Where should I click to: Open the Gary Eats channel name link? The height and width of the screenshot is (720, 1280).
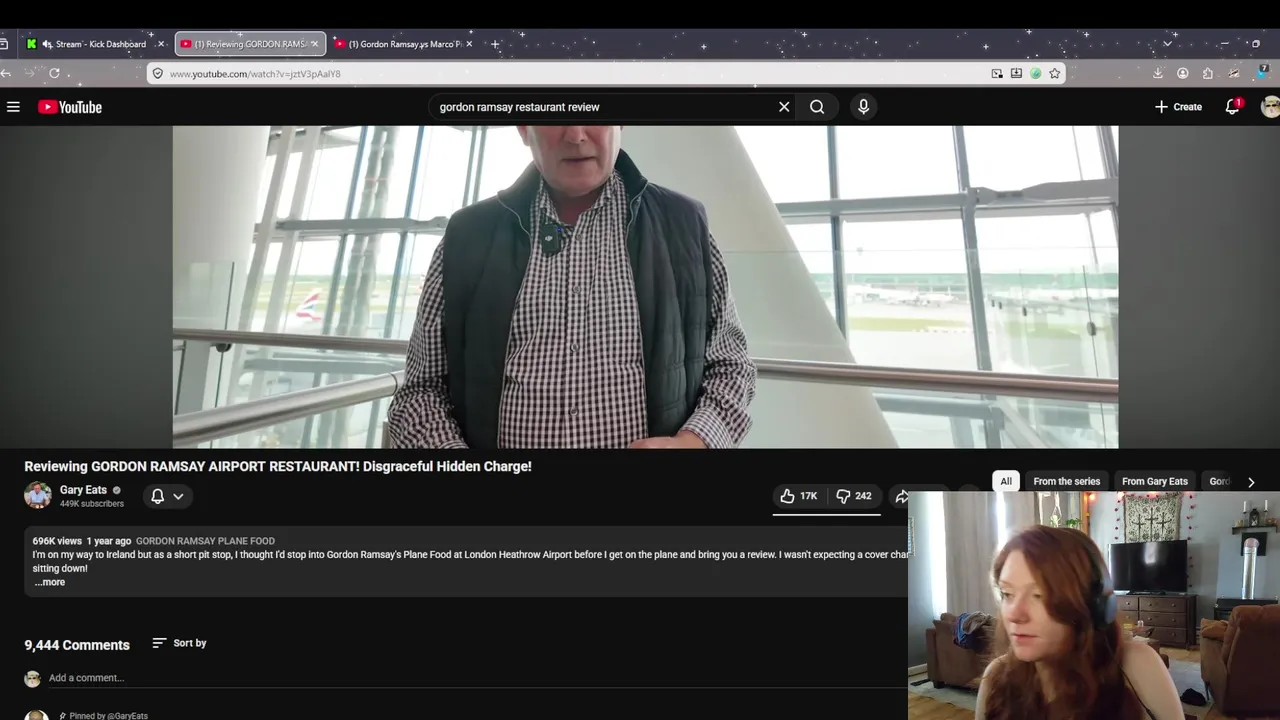point(83,490)
